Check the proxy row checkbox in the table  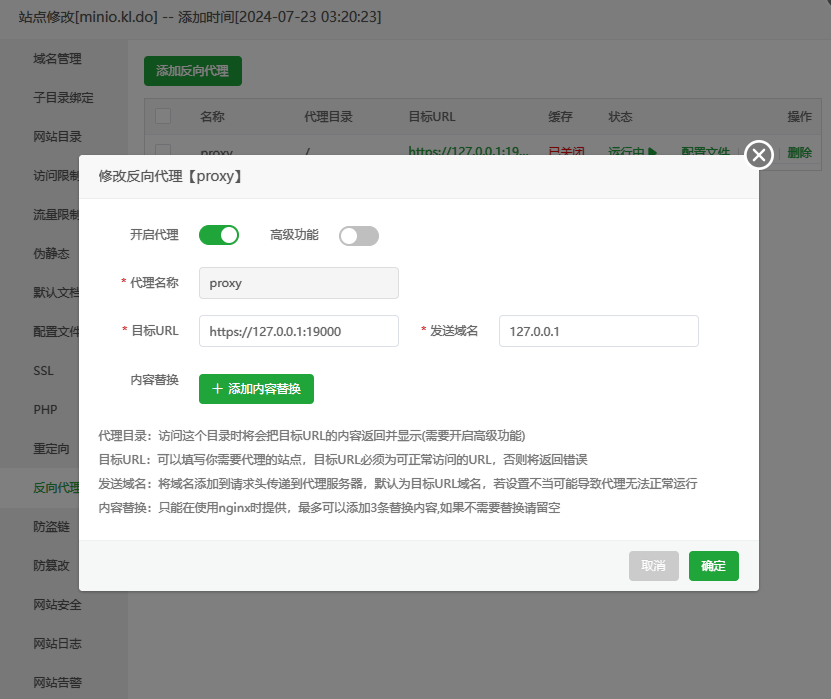coord(163,147)
